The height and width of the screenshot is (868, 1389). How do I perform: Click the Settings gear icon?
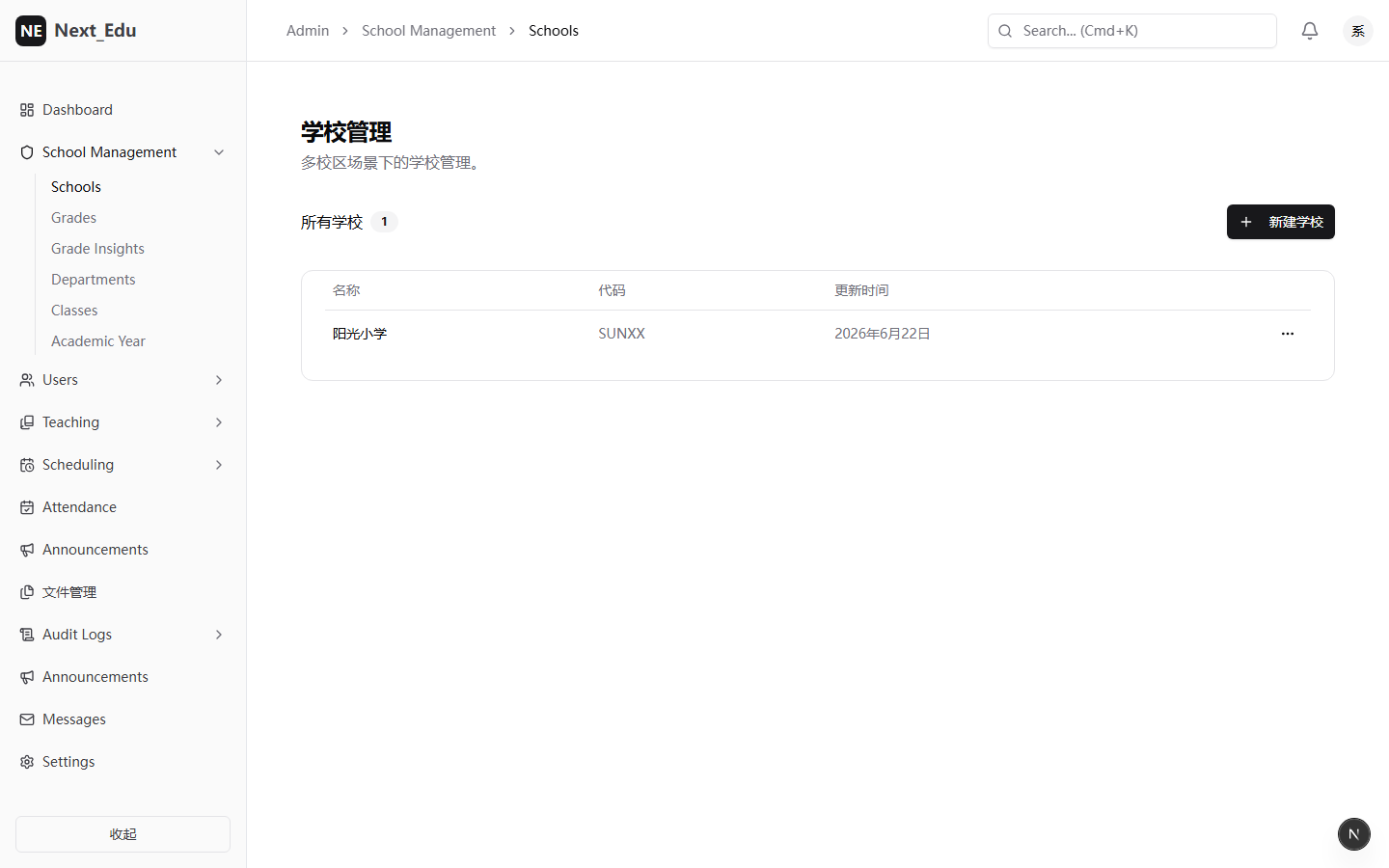point(27,762)
